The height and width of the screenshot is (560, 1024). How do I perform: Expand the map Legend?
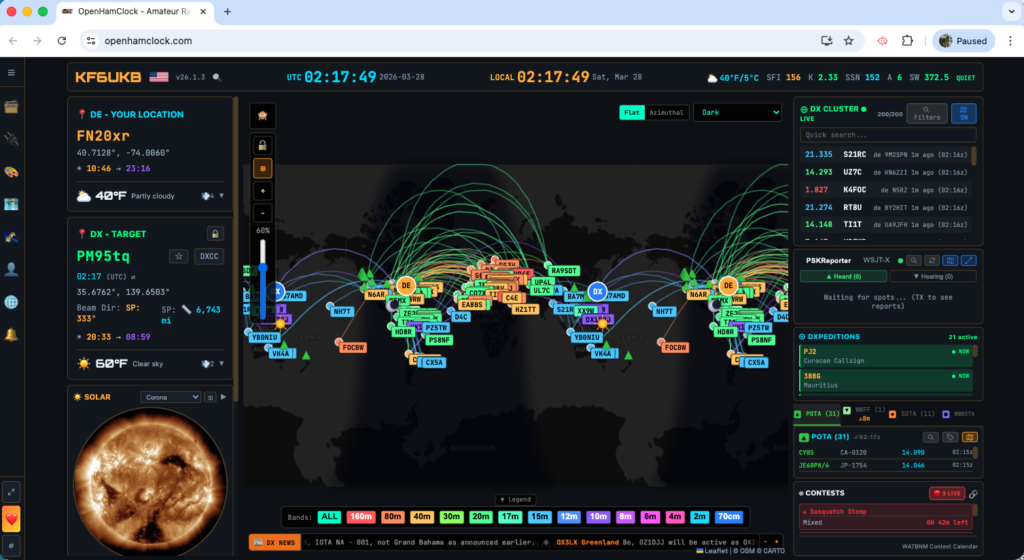515,499
